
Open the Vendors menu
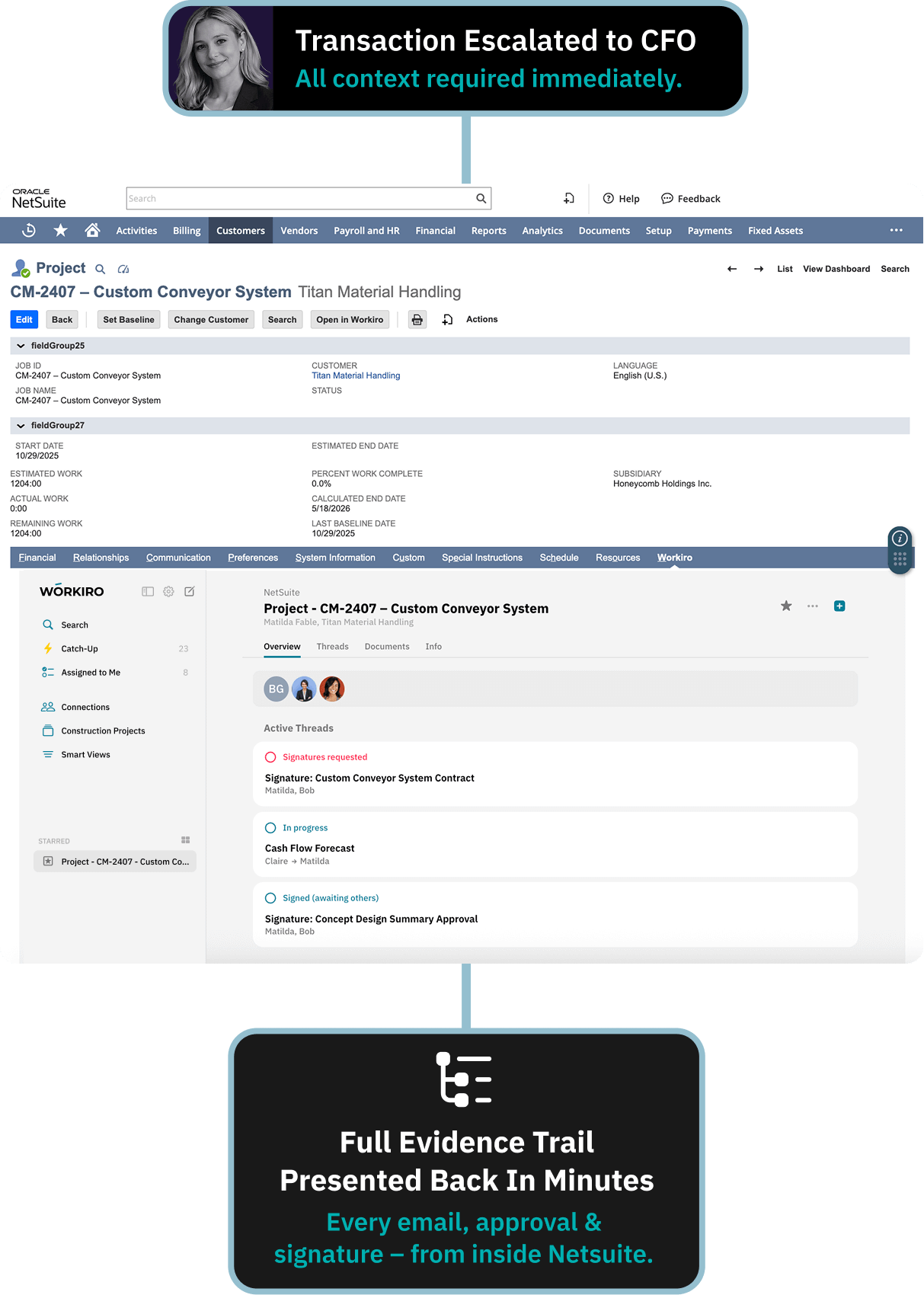(299, 231)
